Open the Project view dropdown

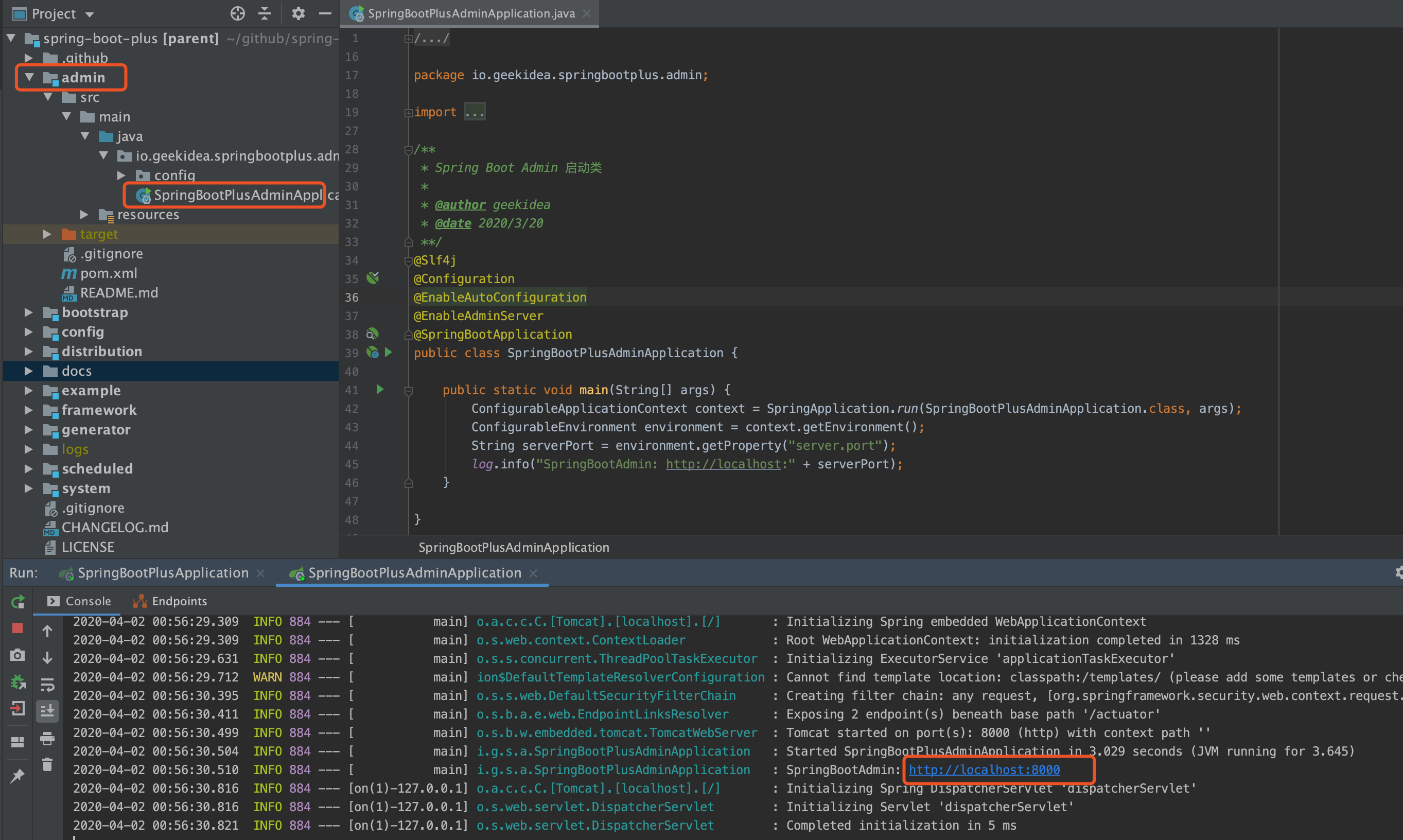(x=89, y=13)
